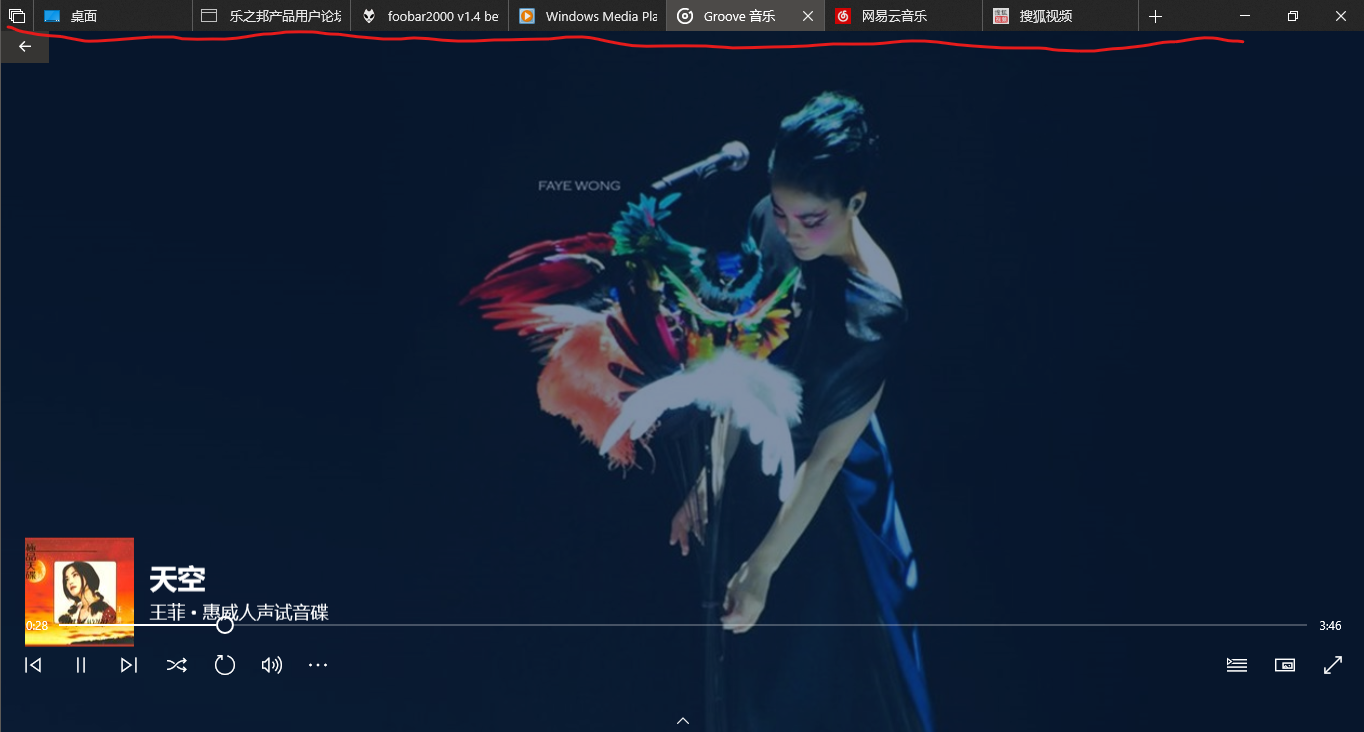Switch to the foobar2000 v1.4 tab
This screenshot has height=732, width=1364.
point(429,16)
